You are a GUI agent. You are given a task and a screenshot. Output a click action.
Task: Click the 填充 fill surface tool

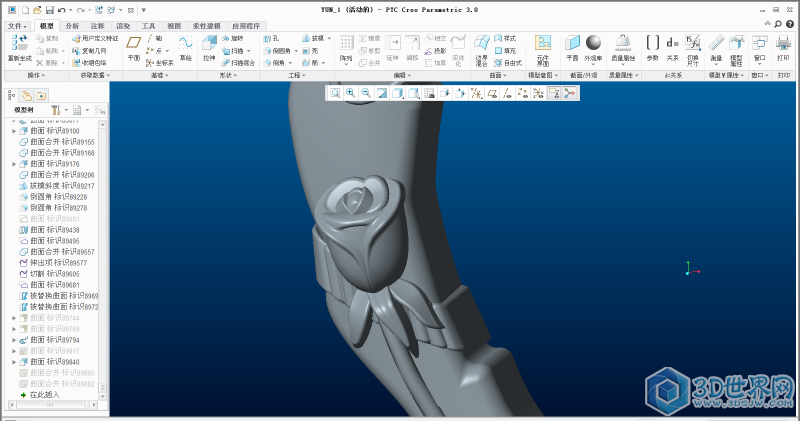pos(506,51)
